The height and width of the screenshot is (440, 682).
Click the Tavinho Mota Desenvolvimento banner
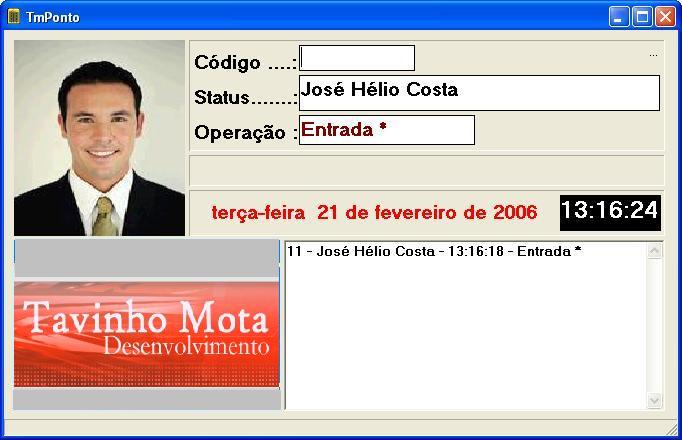147,334
